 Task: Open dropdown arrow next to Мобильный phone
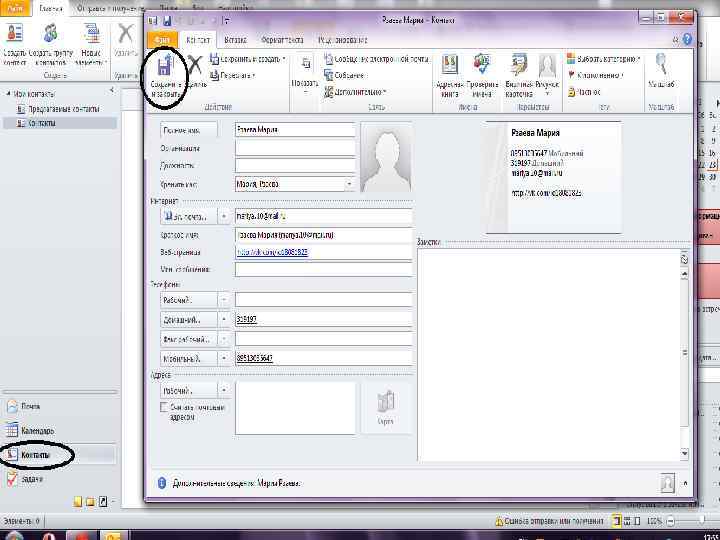click(224, 358)
